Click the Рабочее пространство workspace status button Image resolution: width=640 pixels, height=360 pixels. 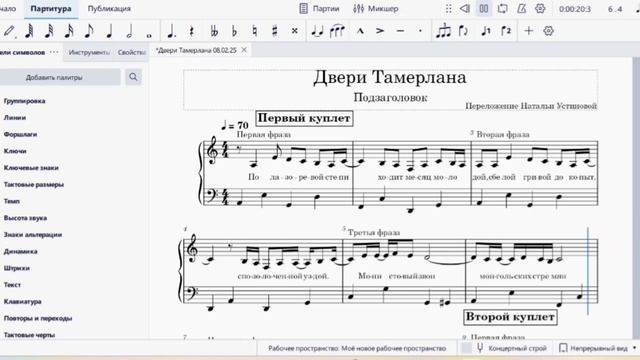point(357,348)
